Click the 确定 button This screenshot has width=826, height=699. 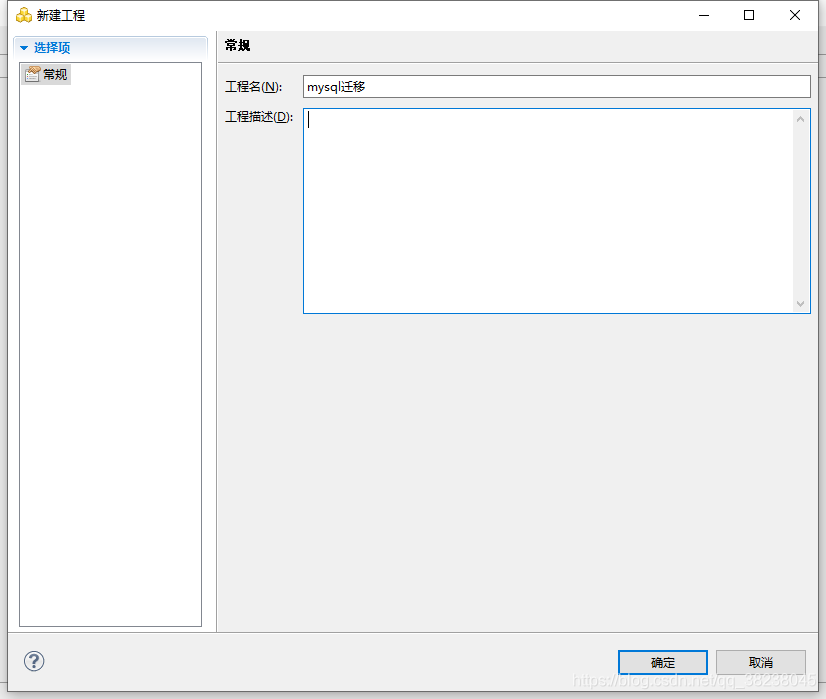(x=662, y=662)
